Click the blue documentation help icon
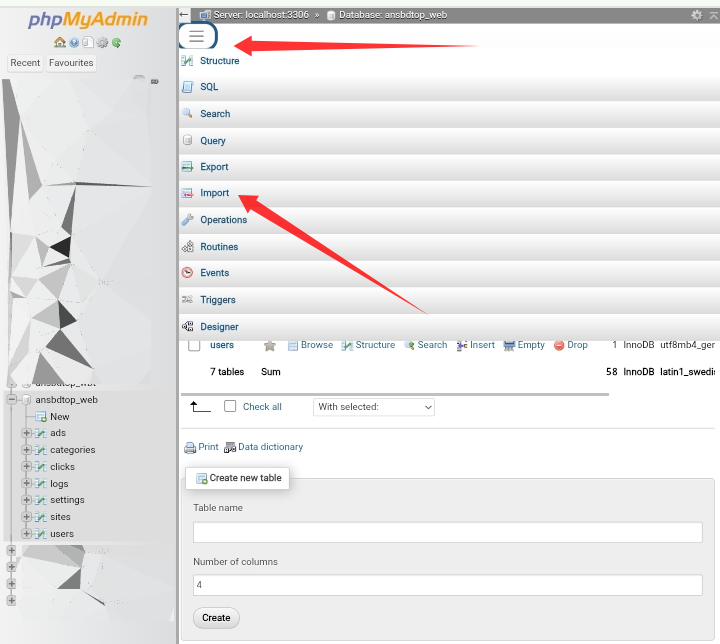 74,43
